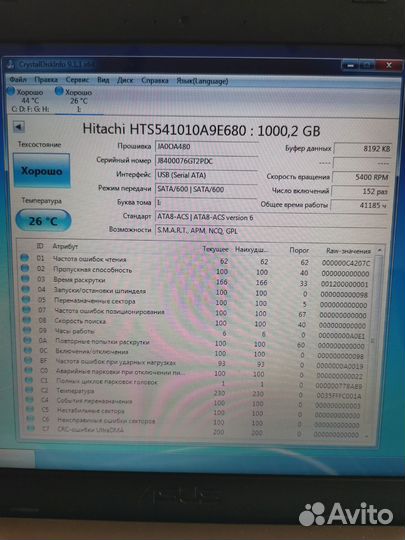Click status icon for C6 Неисправимые ошибки секторов

(31, 419)
